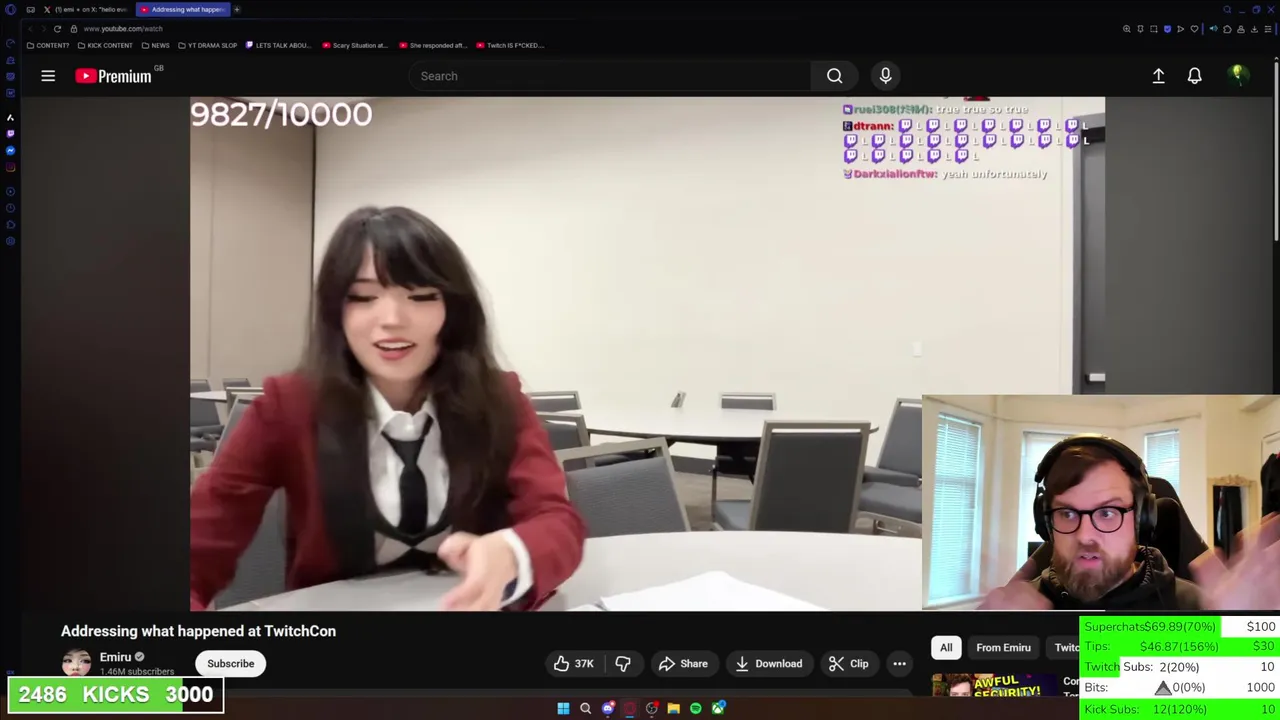The image size is (1280, 720).
Task: Click the YouTube Premium logo
Action: [x=113, y=76]
